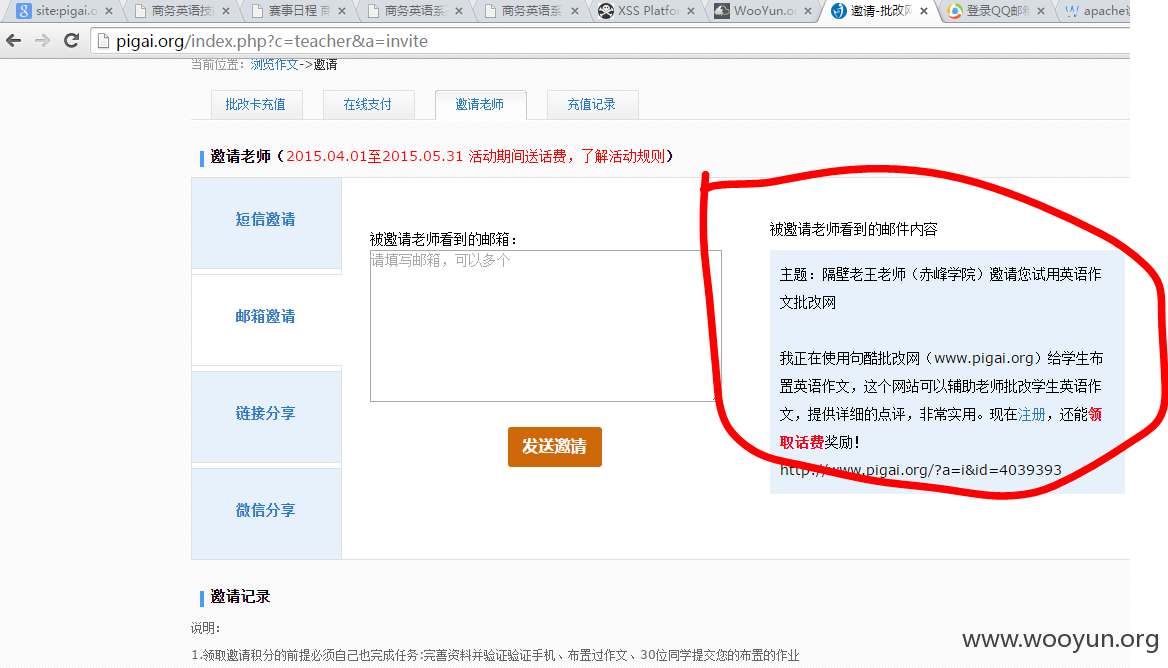Open the red 了解活动规则 link

coord(623,156)
